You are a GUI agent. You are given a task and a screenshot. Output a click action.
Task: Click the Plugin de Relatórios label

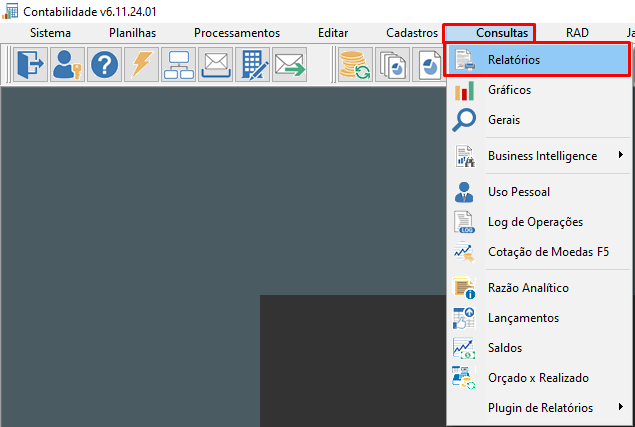(541, 408)
